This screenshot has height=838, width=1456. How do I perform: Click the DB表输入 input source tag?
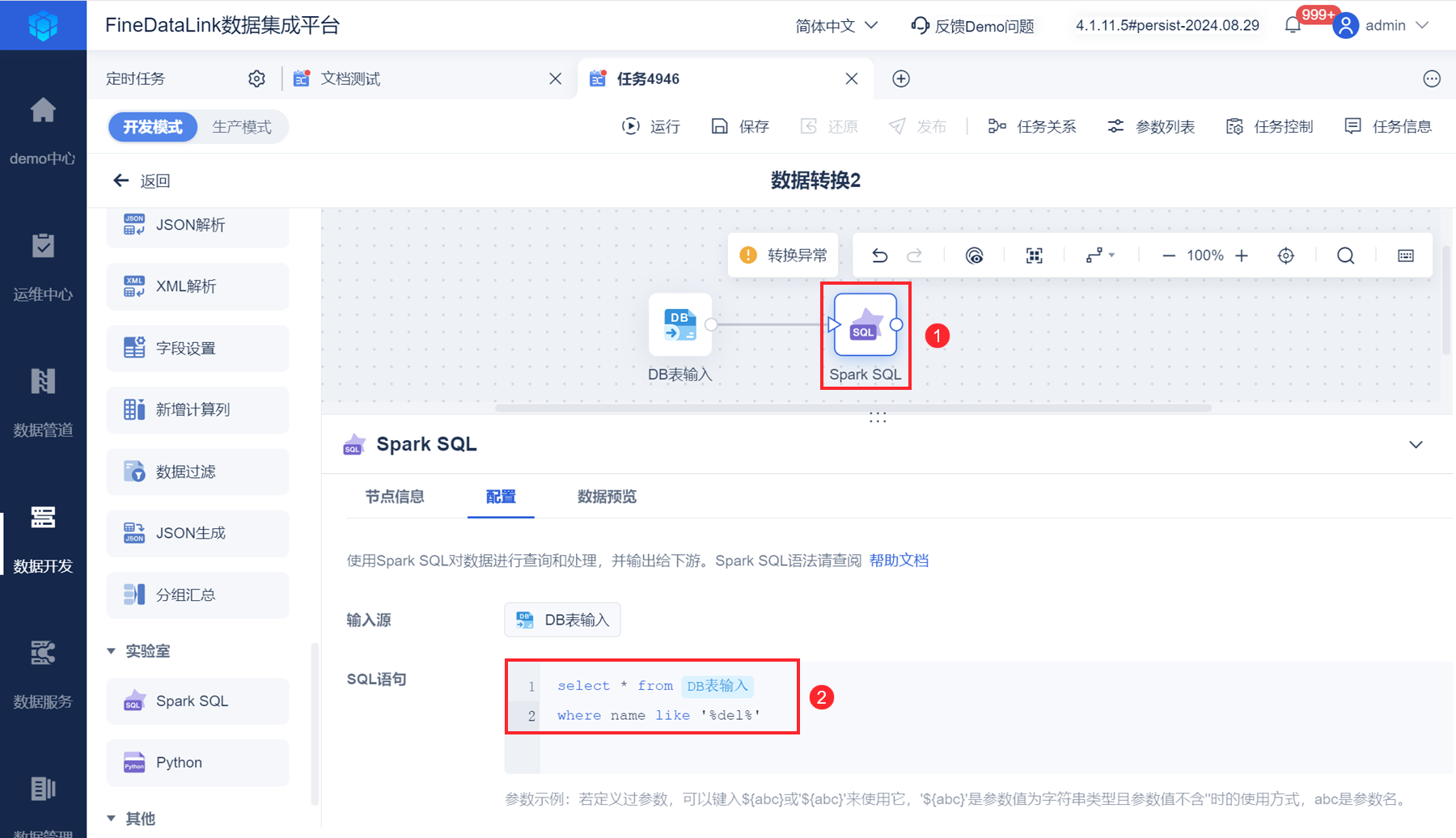coord(562,620)
